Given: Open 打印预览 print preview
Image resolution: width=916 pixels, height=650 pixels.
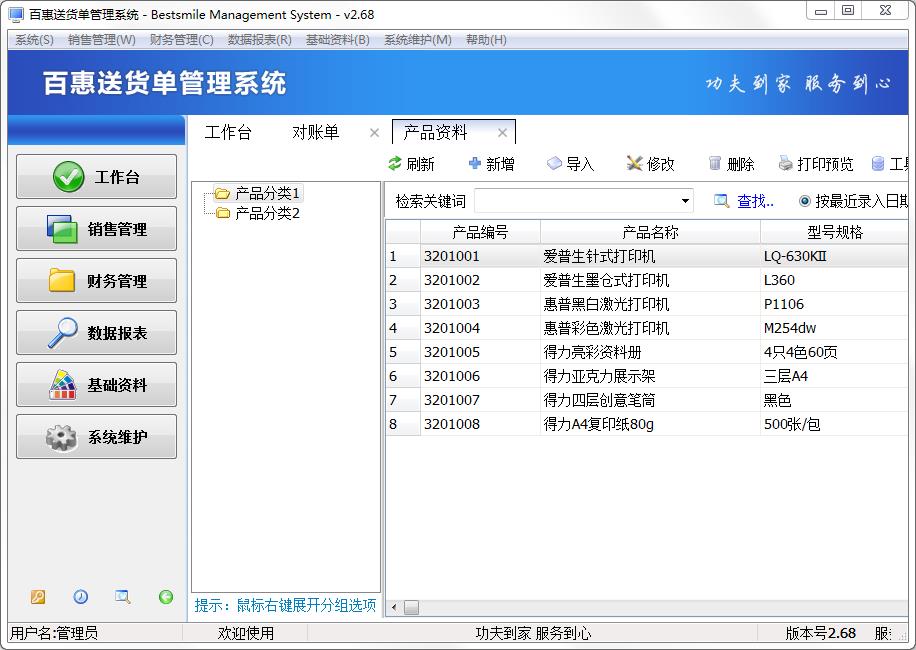Looking at the screenshot, I should (786, 164).
